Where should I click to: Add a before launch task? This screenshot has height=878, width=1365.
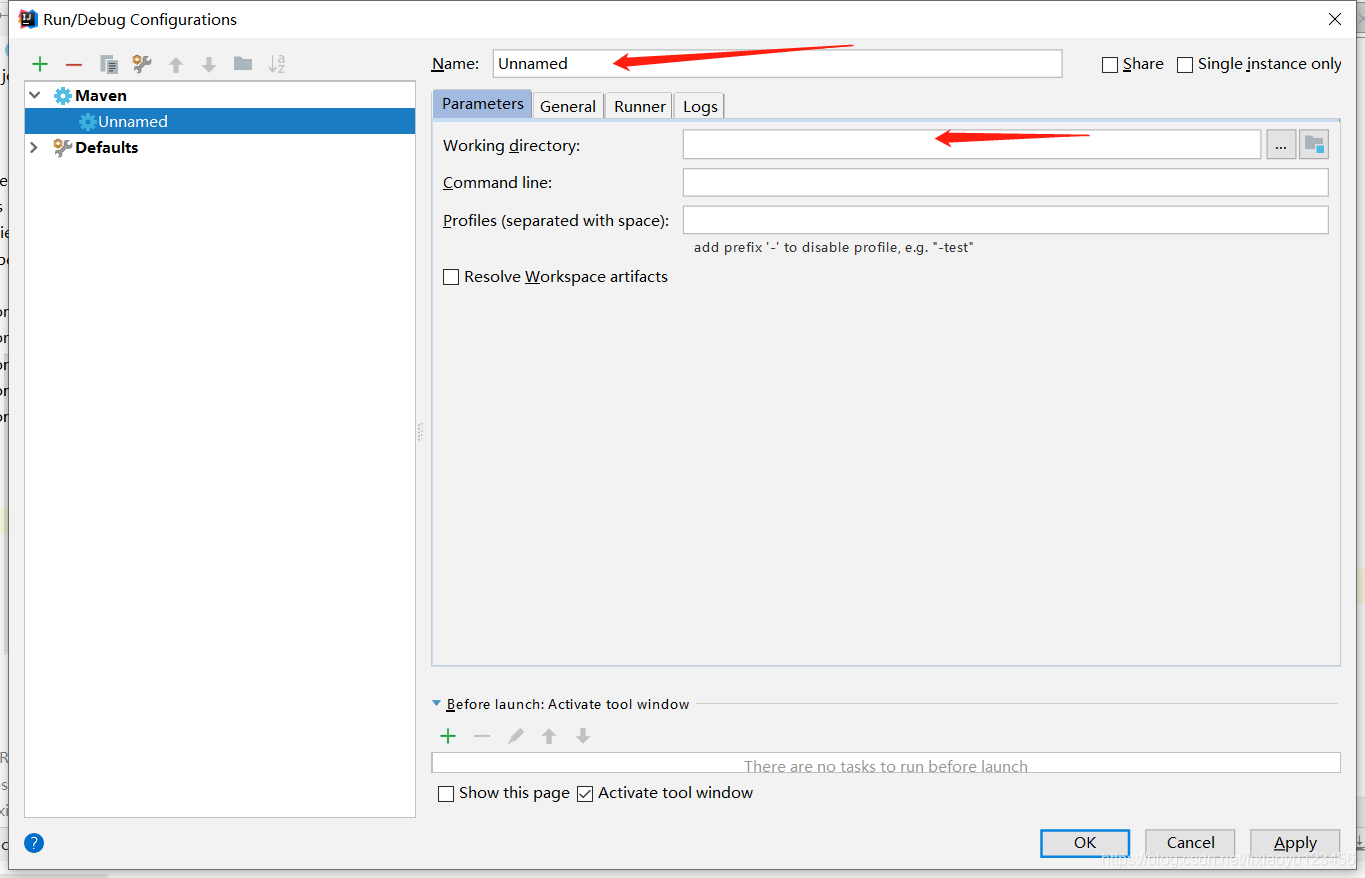click(x=448, y=736)
